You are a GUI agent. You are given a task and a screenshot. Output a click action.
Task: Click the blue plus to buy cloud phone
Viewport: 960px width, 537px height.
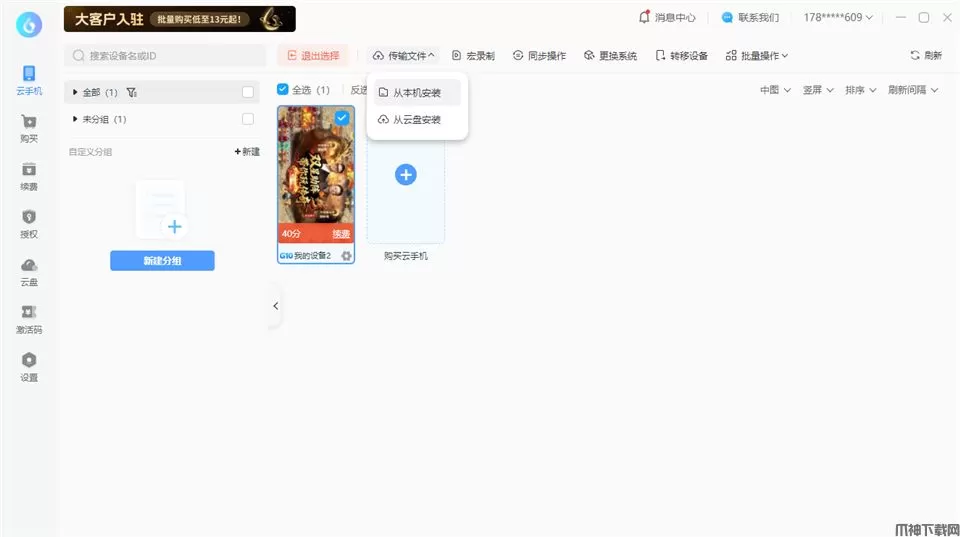(x=405, y=175)
